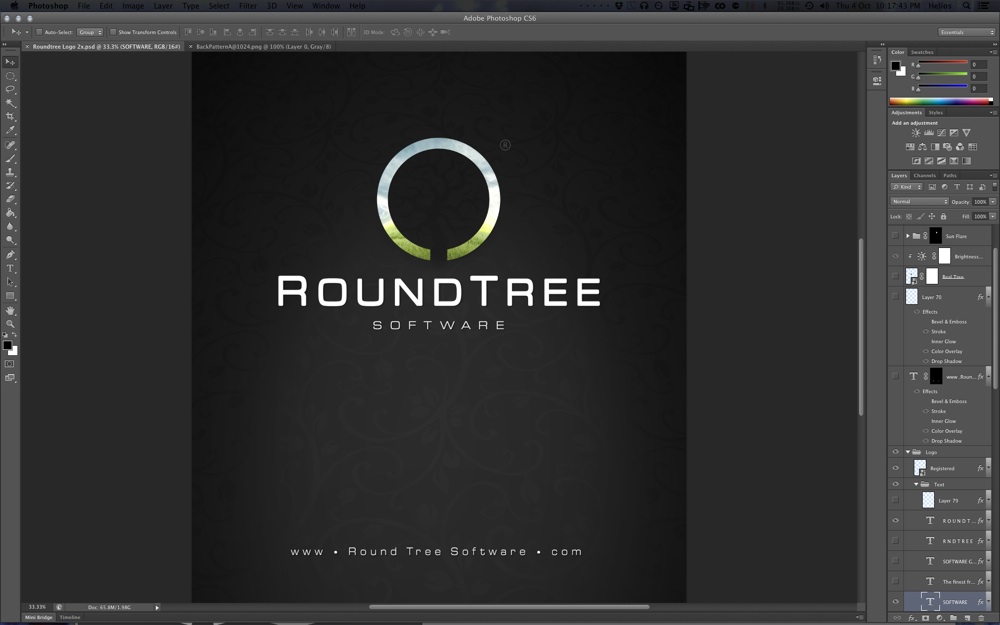Check Show Transform Controls
1000x625 pixels.
113,32
